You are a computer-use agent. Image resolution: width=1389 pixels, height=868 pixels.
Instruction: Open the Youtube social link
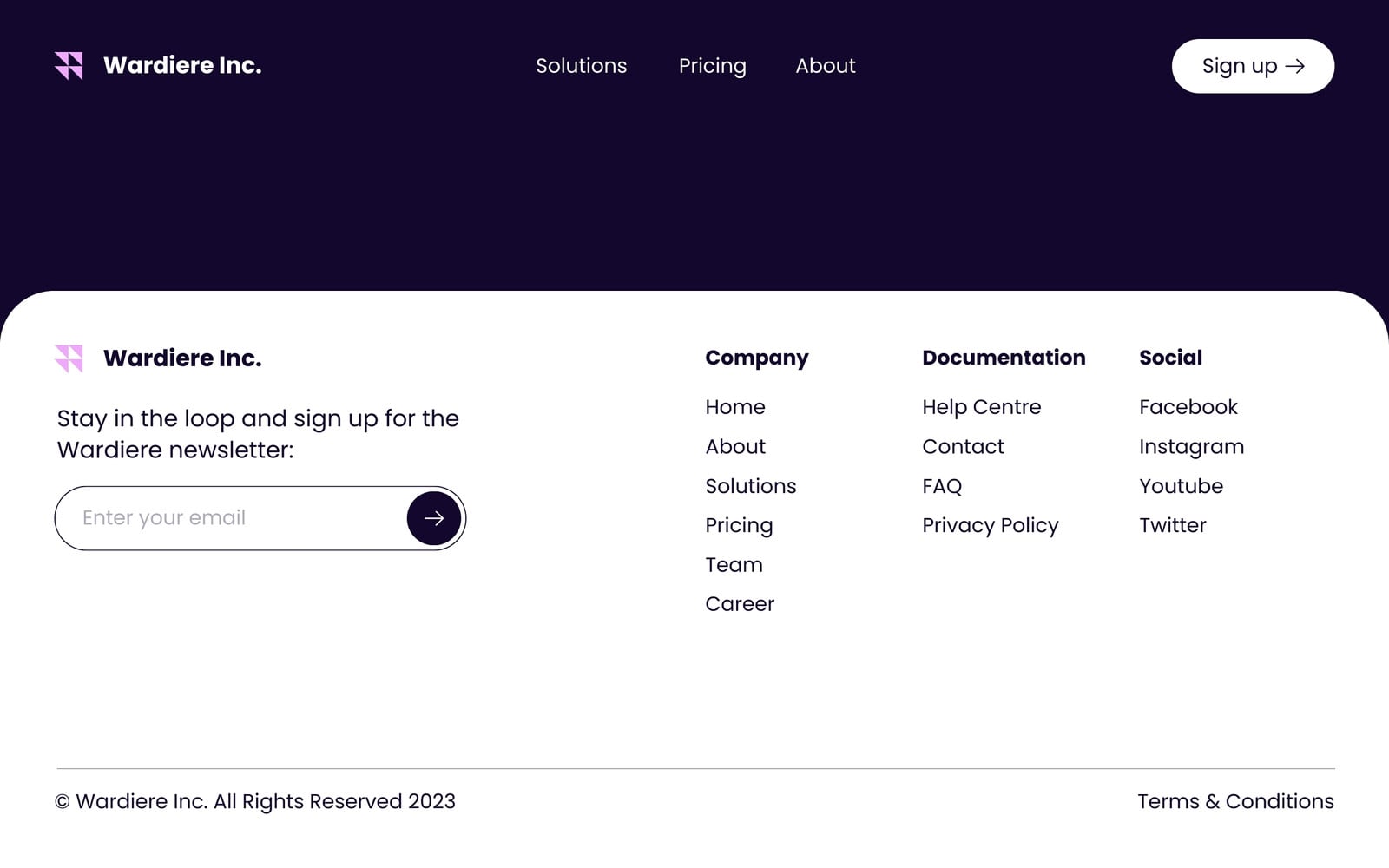point(1181,486)
